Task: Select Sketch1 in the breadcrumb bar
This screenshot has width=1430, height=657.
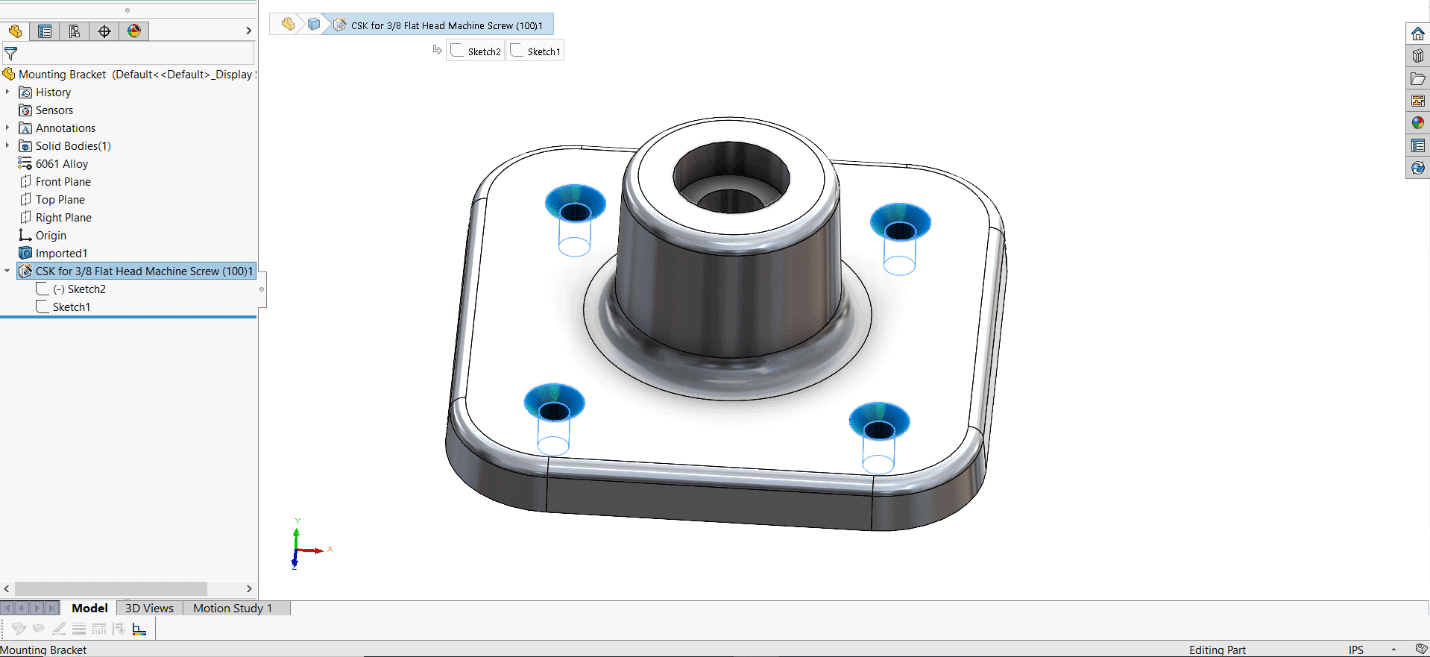Action: pyautogui.click(x=535, y=50)
